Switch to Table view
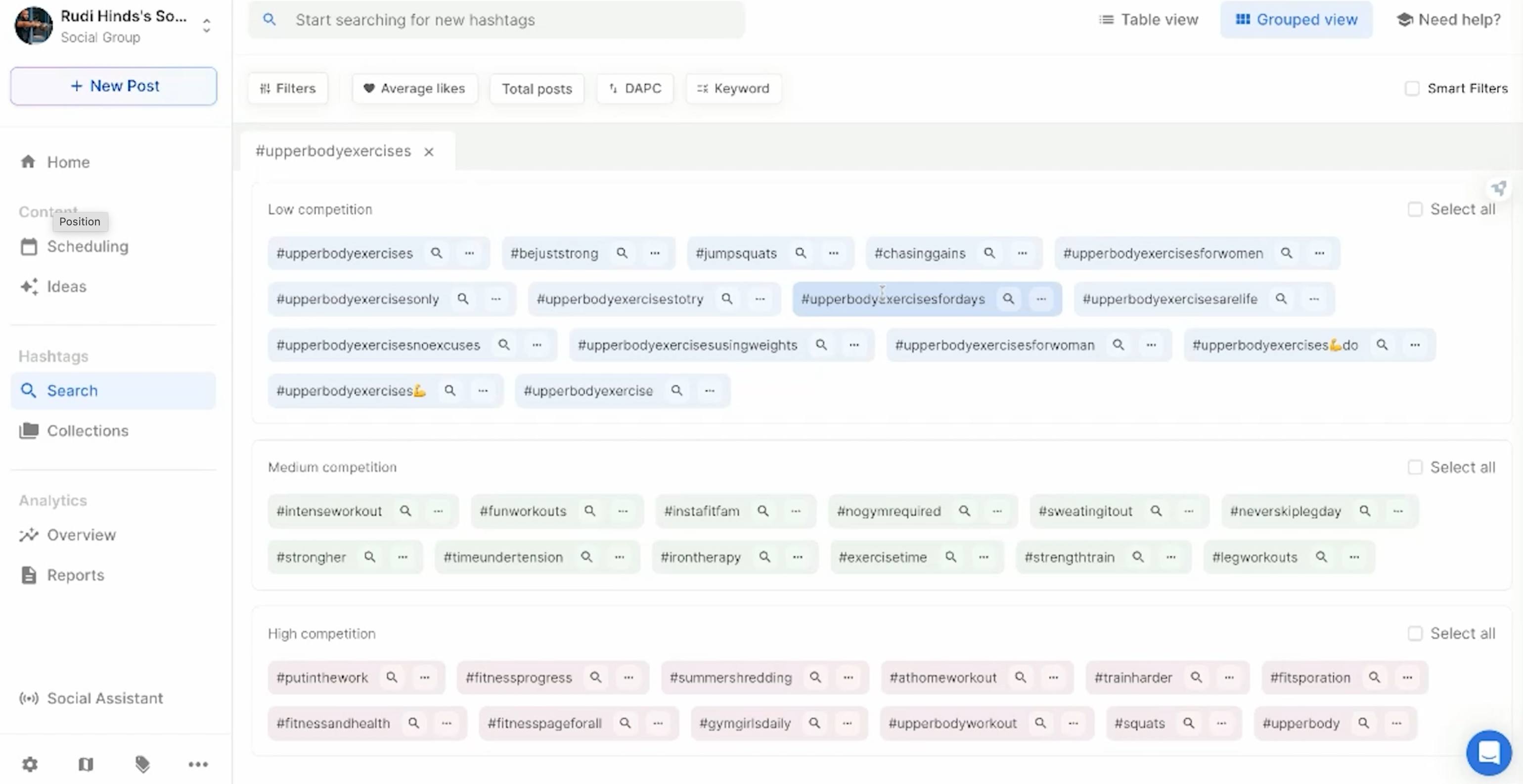Viewport: 1523px width, 784px height. 1148,19
